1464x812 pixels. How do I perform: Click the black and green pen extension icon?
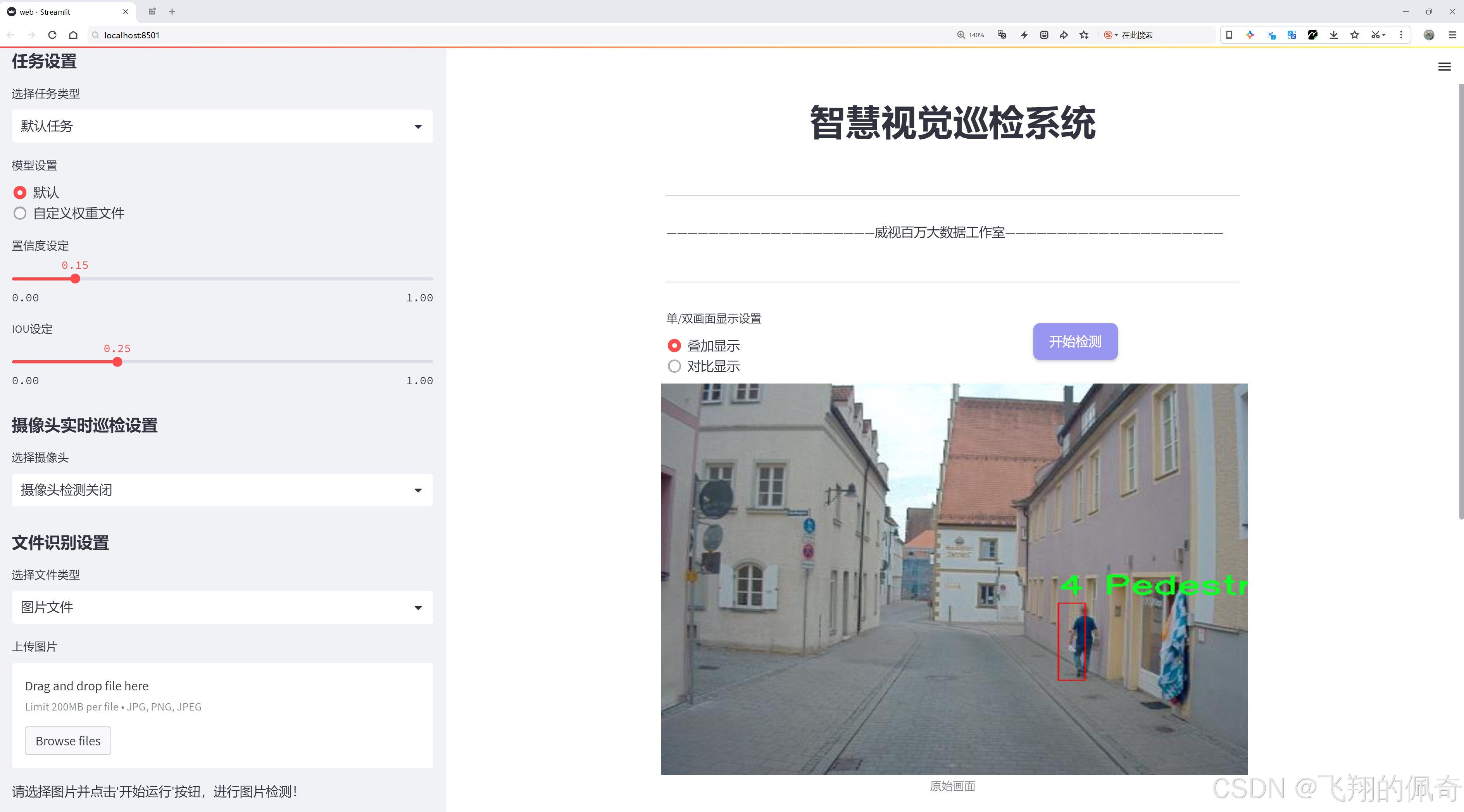coord(1313,35)
